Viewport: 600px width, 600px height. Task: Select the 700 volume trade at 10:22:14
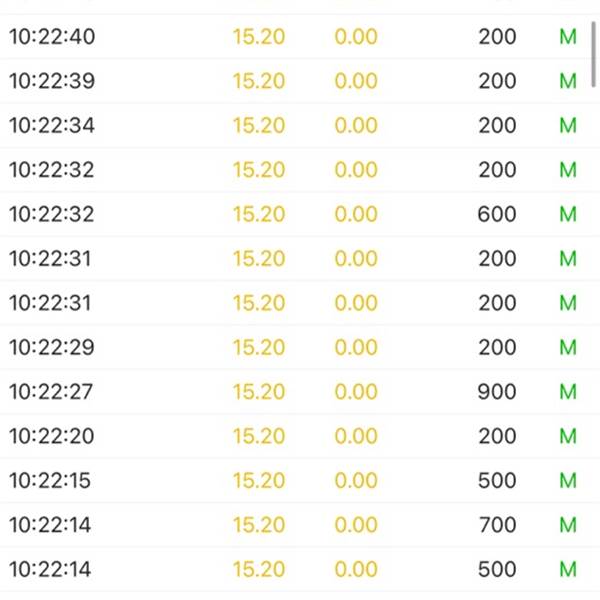(x=497, y=525)
